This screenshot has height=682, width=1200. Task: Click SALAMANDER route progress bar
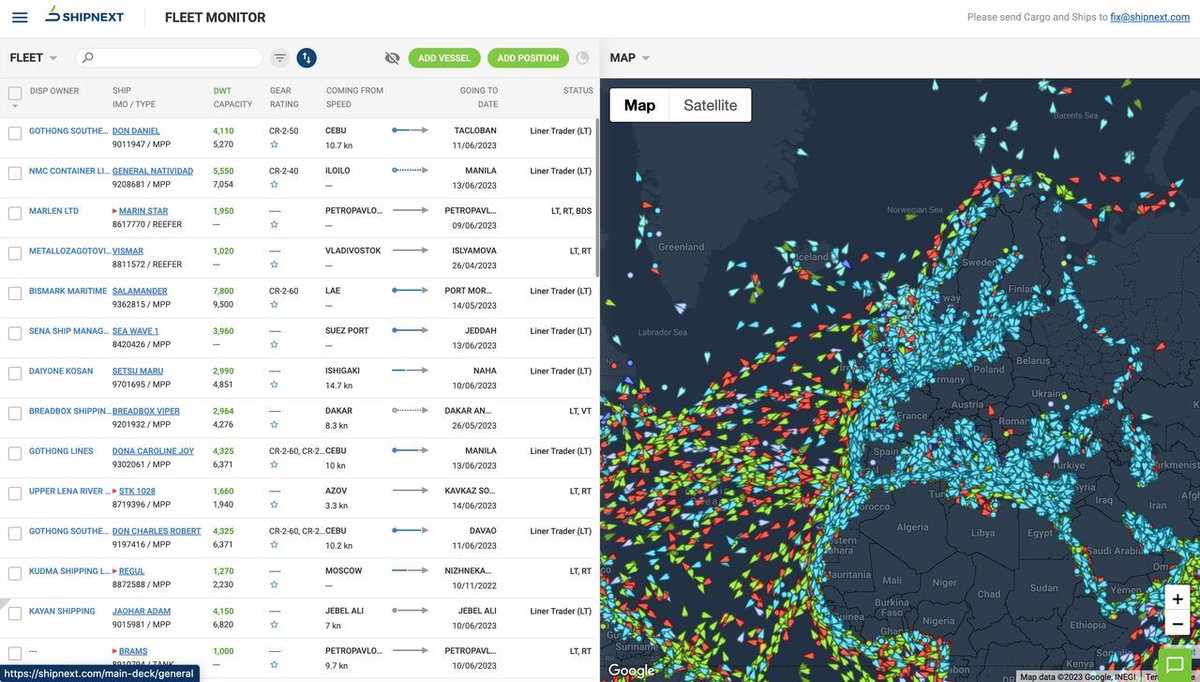coord(410,291)
